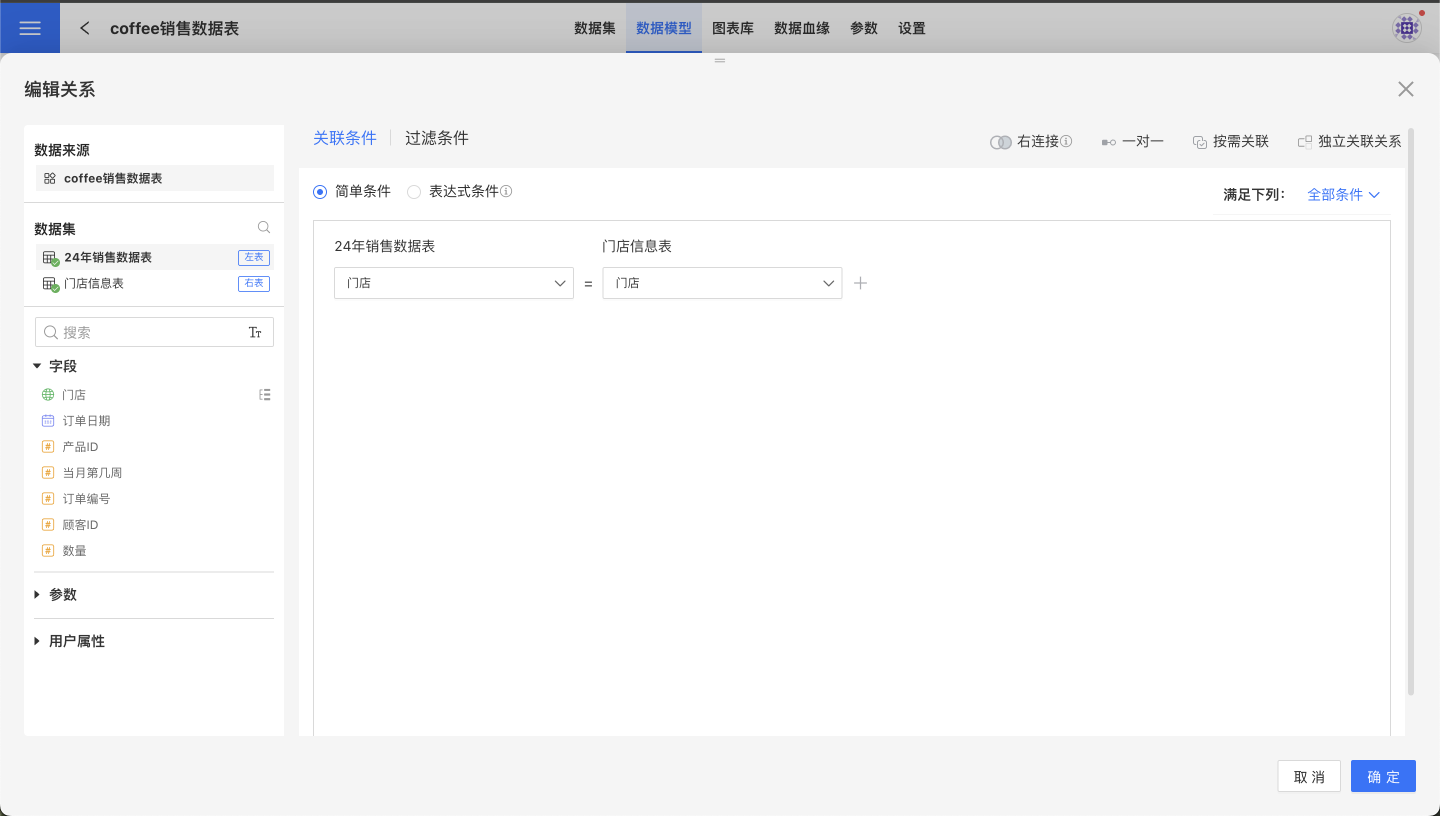The width and height of the screenshot is (1440, 816).
Task: Click the 取消 button
Action: (1308, 777)
